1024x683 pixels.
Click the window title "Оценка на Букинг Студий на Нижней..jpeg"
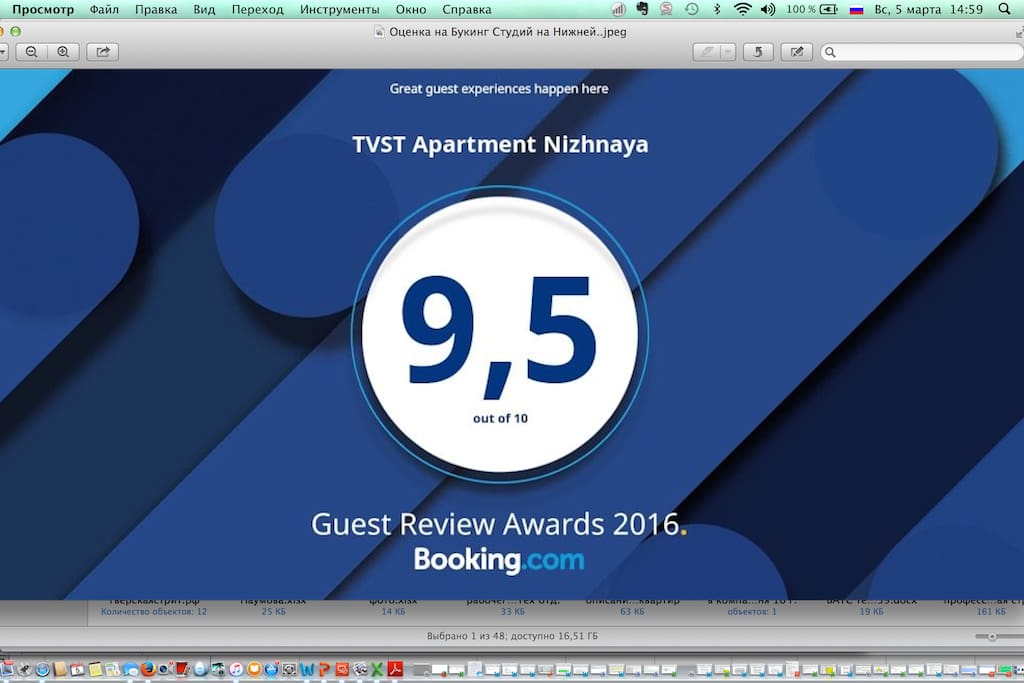(x=507, y=32)
